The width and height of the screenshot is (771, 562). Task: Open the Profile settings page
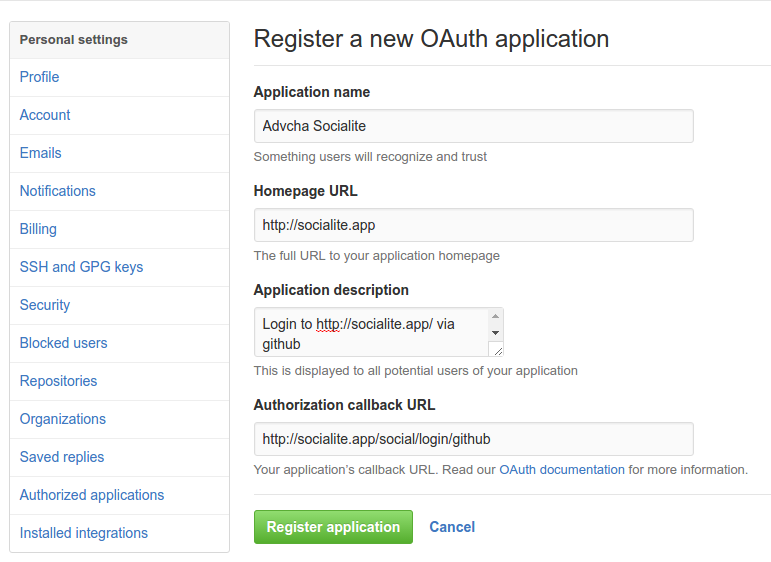[40, 77]
